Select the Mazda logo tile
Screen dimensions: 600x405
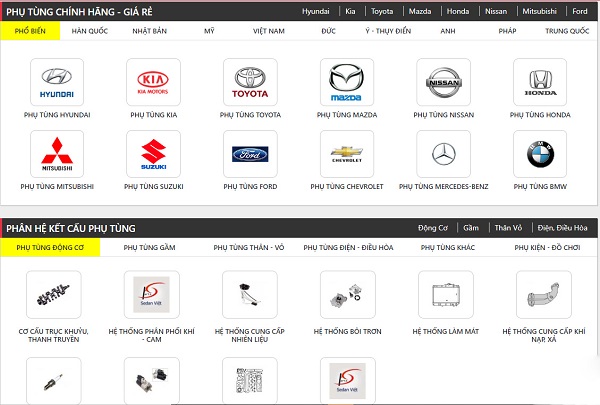[x=347, y=82]
